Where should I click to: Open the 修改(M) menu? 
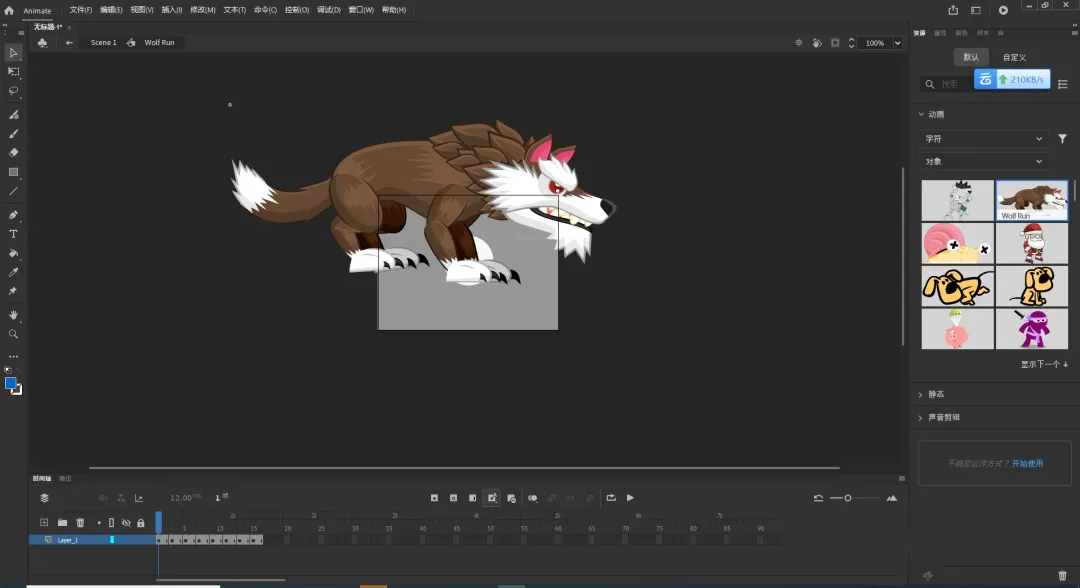point(203,10)
